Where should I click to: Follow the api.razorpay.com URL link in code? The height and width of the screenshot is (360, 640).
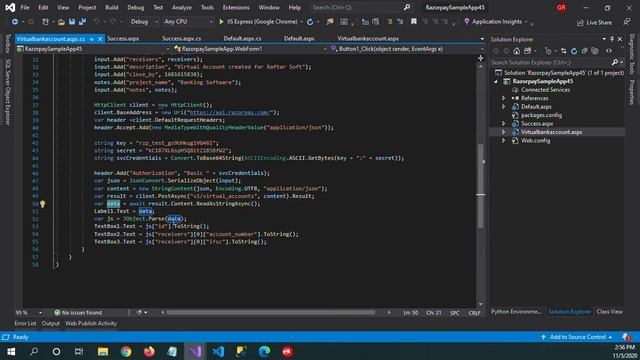[229, 113]
